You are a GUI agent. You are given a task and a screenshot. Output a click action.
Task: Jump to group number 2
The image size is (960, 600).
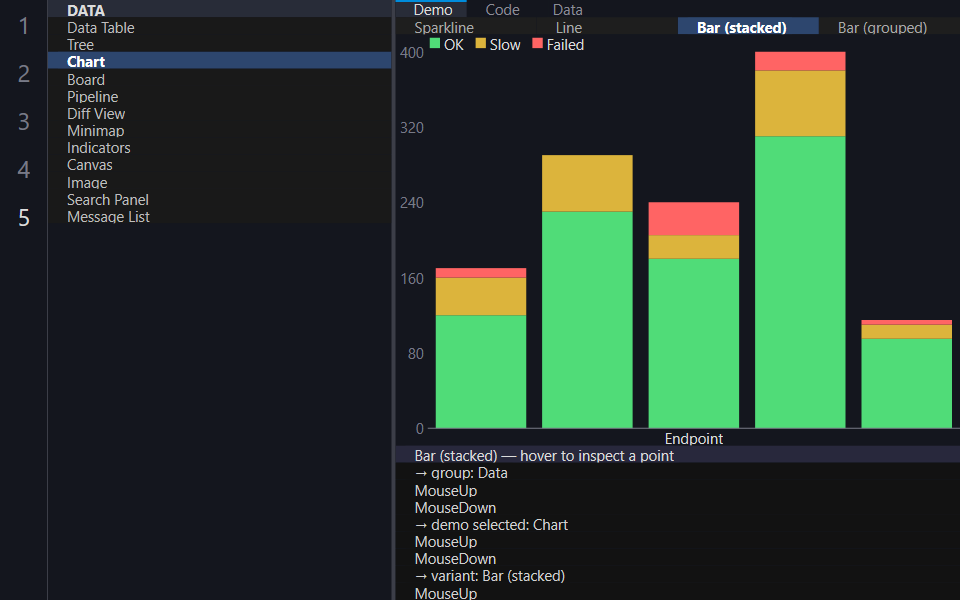(x=23, y=73)
